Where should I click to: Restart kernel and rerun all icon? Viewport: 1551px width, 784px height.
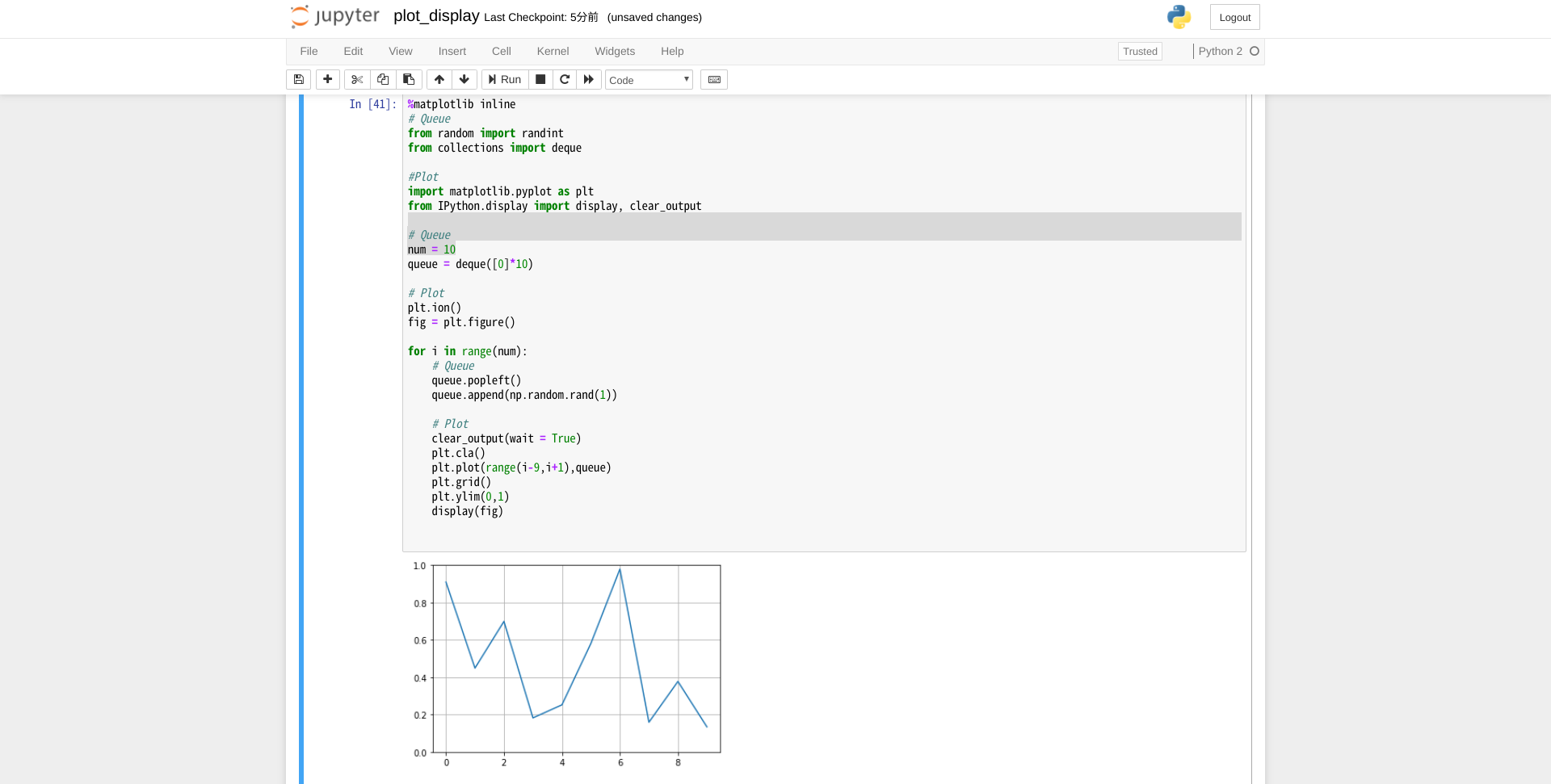click(x=589, y=79)
